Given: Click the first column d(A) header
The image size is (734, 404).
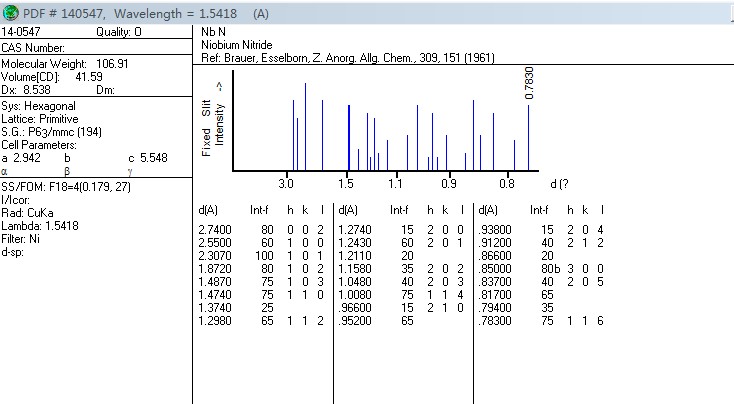Looking at the screenshot, I should [x=208, y=210].
